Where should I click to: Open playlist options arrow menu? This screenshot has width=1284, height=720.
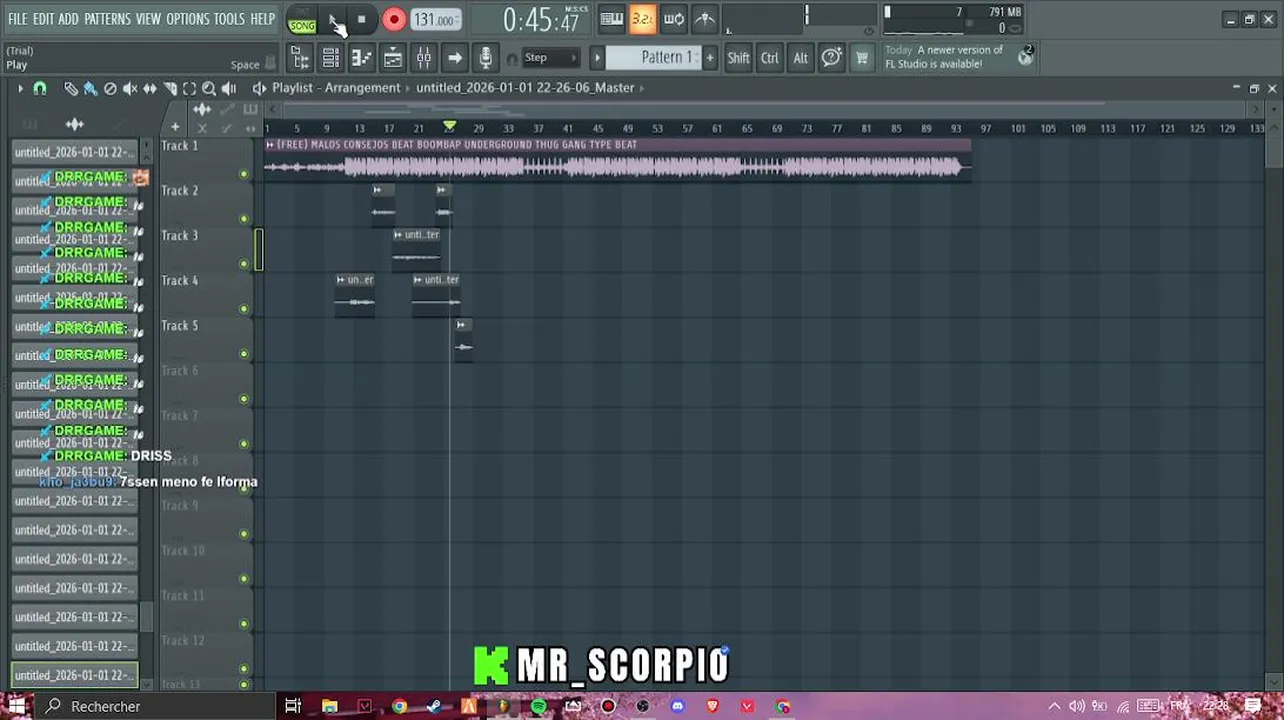[x=19, y=88]
